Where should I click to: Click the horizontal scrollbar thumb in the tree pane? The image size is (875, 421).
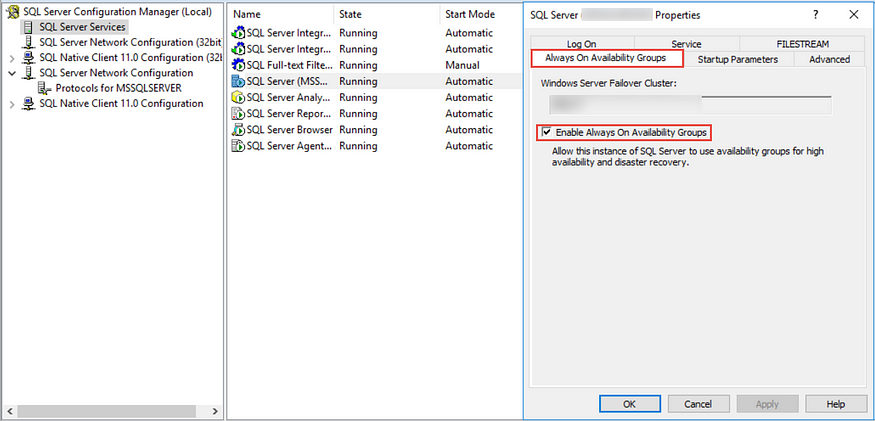[105, 411]
